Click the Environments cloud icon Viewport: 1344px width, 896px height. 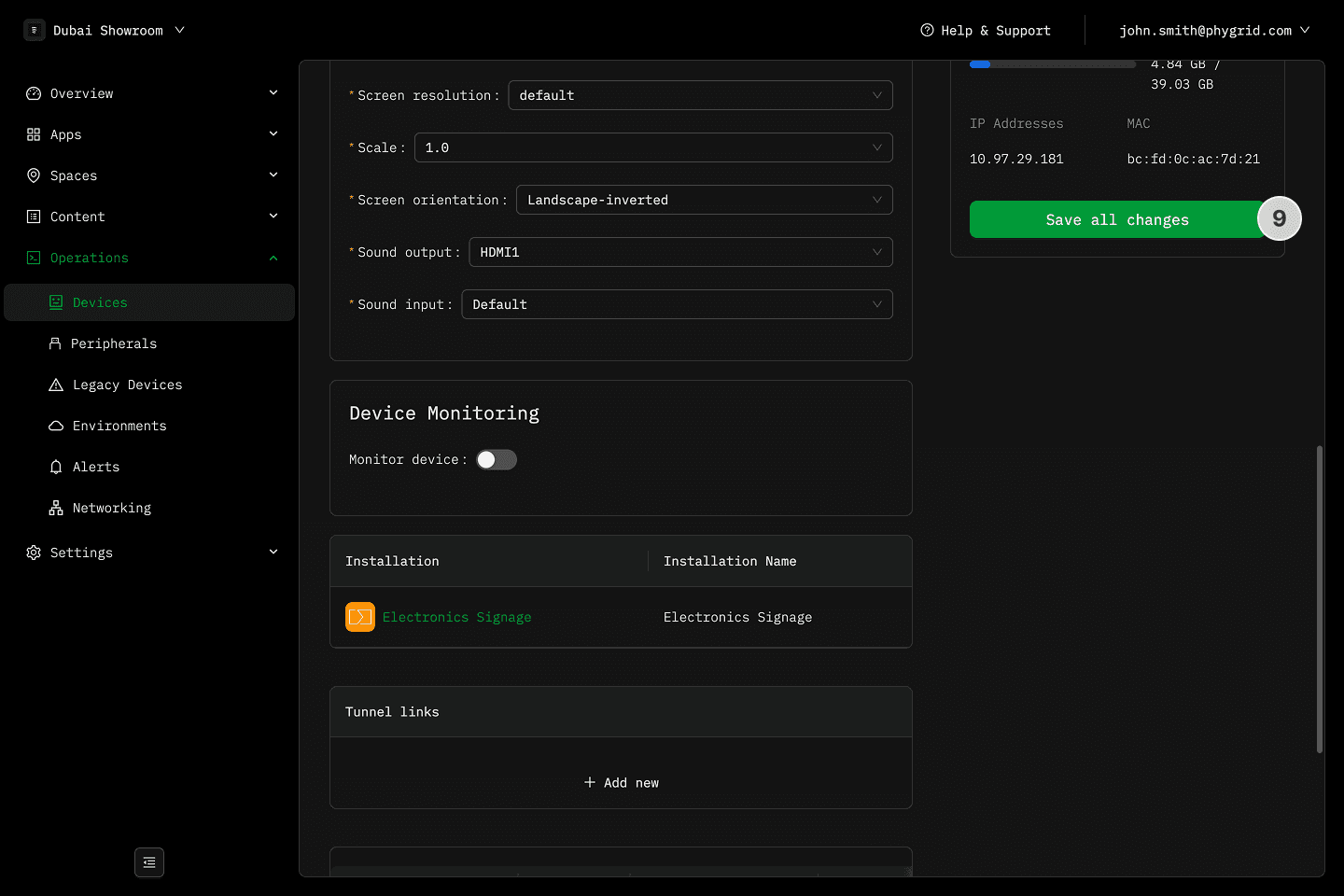[x=56, y=426]
